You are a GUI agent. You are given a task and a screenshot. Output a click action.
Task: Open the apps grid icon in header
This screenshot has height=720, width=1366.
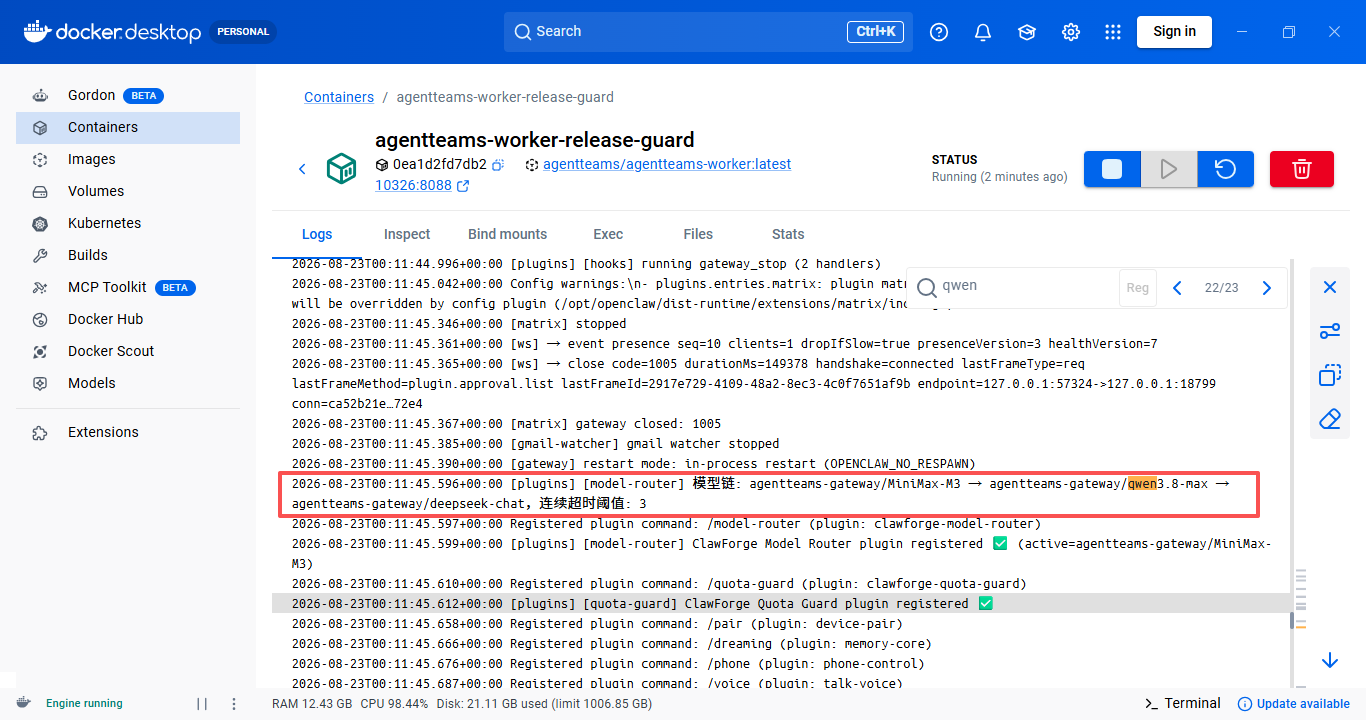coord(1113,32)
